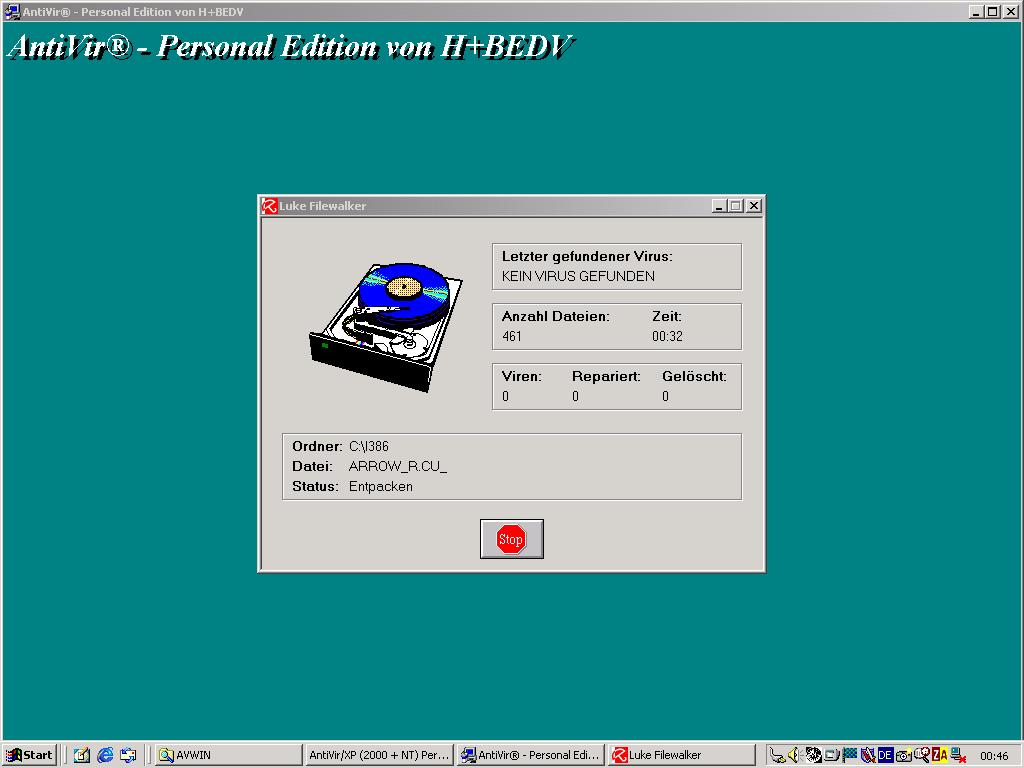Switch to the AVWIN folder taskbar button
Screen dimensions: 1024x768
point(229,755)
